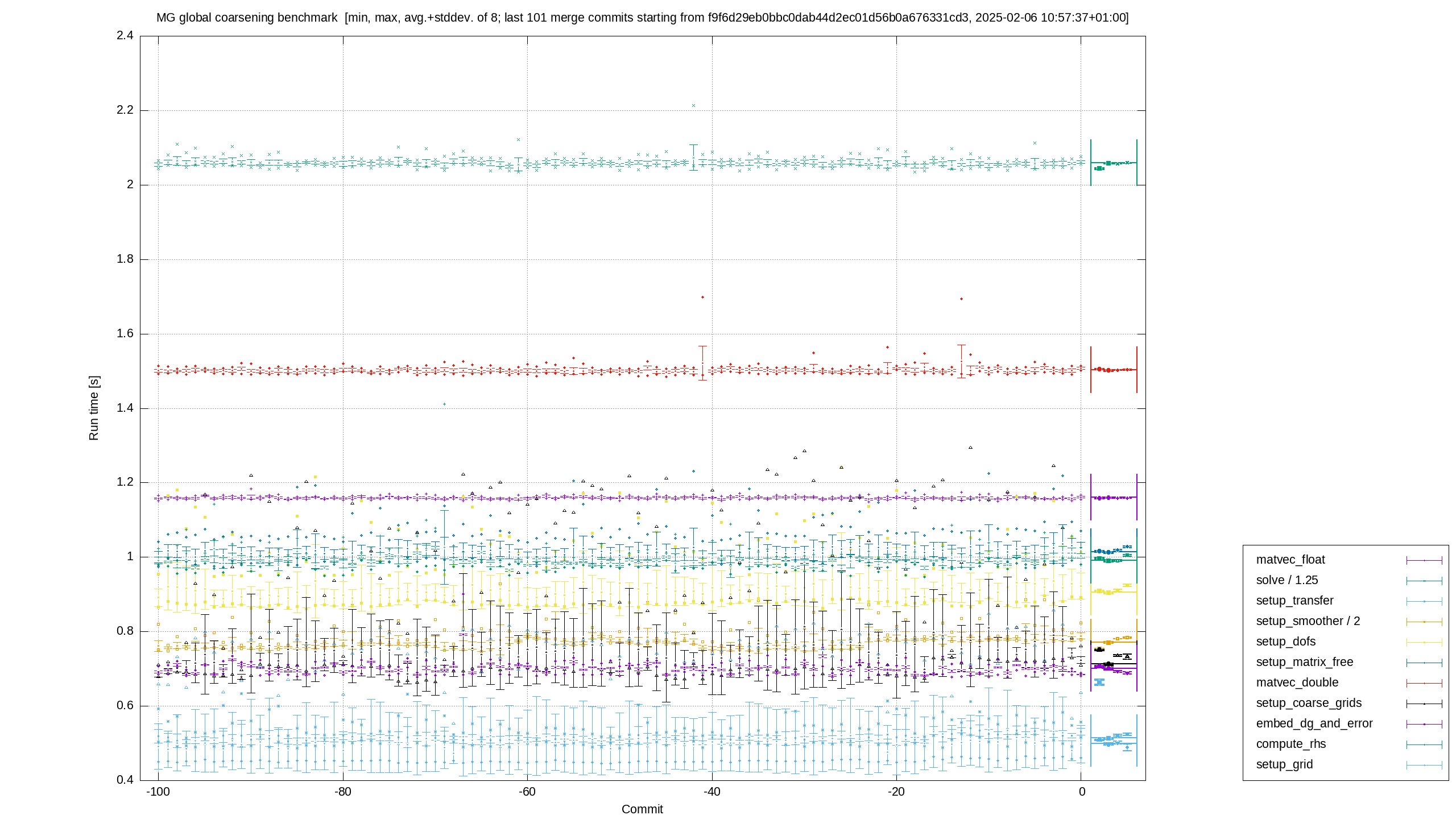Select the embed_dg_and_error legend label
Viewport: 1456px width, 819px height.
[x=1314, y=723]
